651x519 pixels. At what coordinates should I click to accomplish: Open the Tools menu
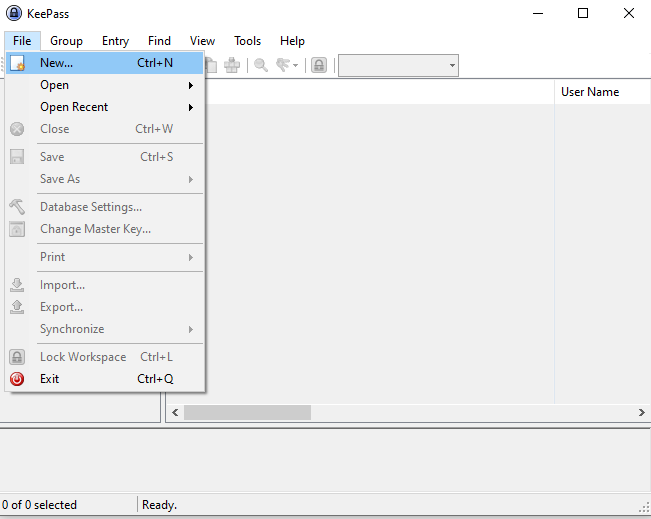247,41
